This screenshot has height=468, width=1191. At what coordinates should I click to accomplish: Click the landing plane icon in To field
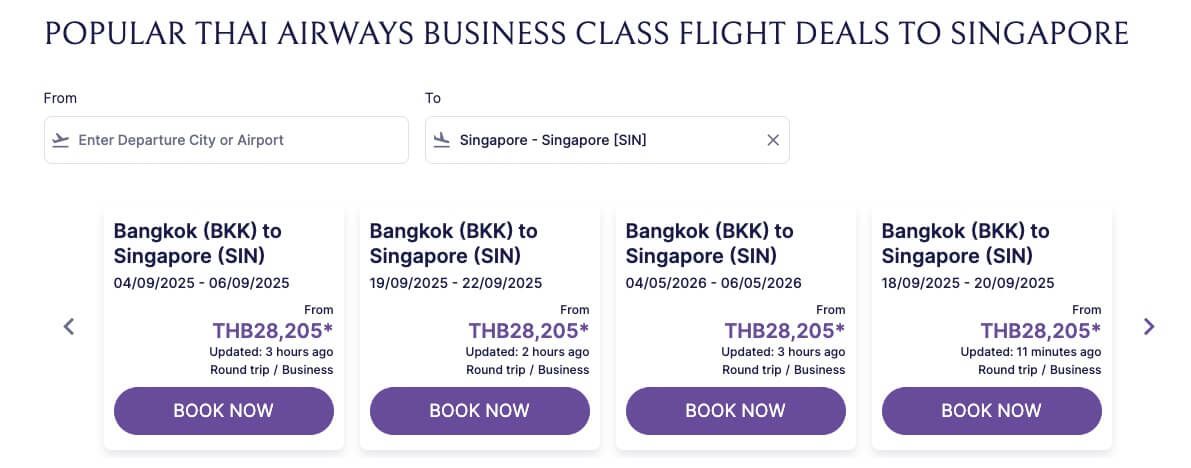point(442,140)
